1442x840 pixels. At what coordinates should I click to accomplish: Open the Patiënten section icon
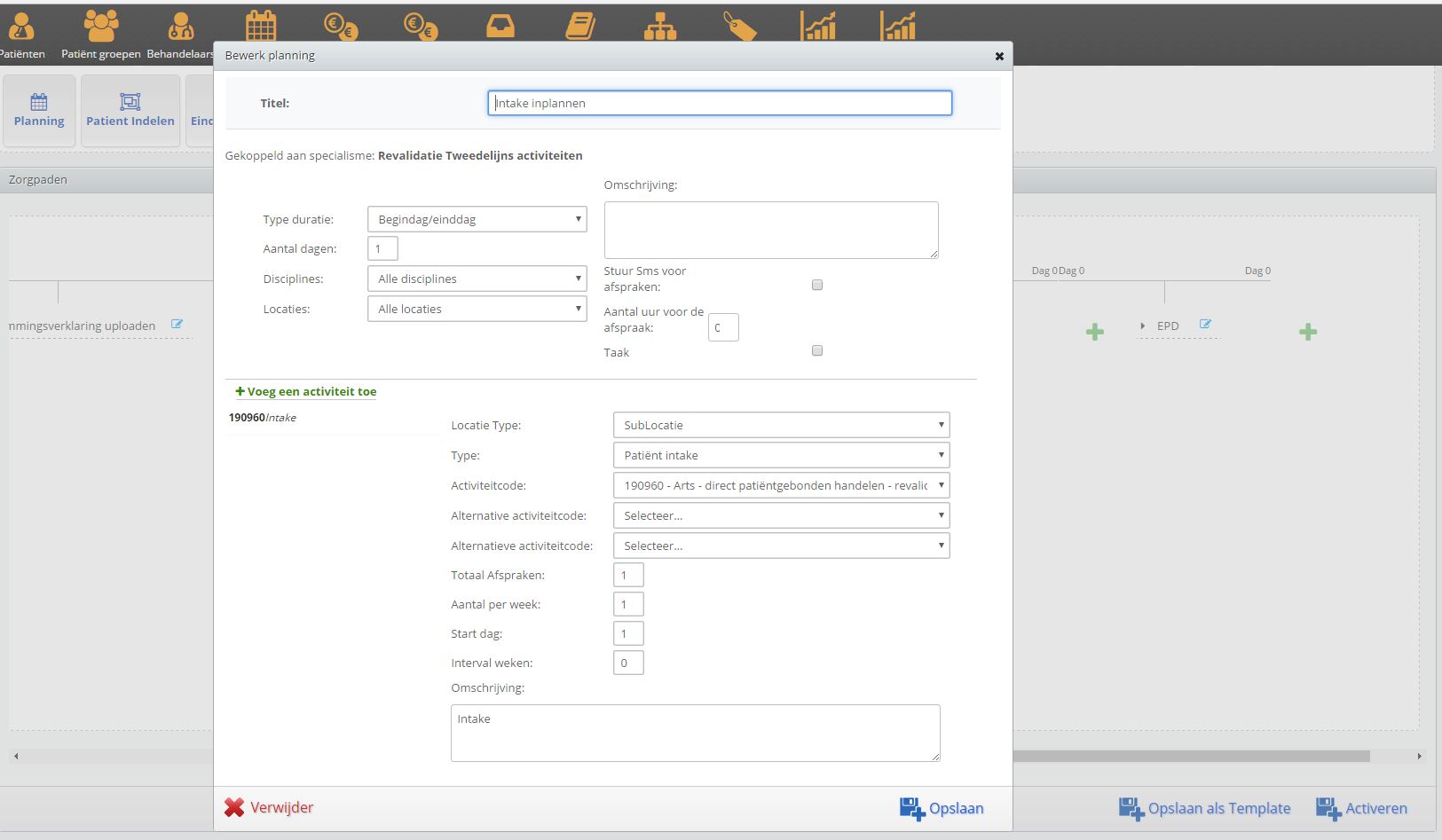pyautogui.click(x=20, y=27)
